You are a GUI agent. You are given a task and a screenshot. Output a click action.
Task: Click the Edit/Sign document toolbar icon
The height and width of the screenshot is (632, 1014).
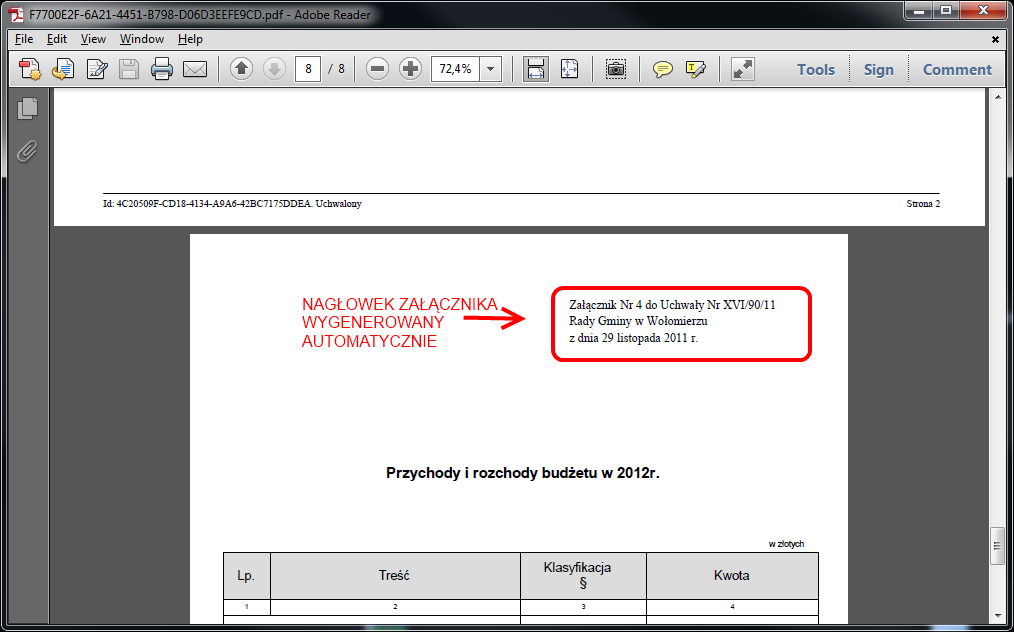pos(97,69)
